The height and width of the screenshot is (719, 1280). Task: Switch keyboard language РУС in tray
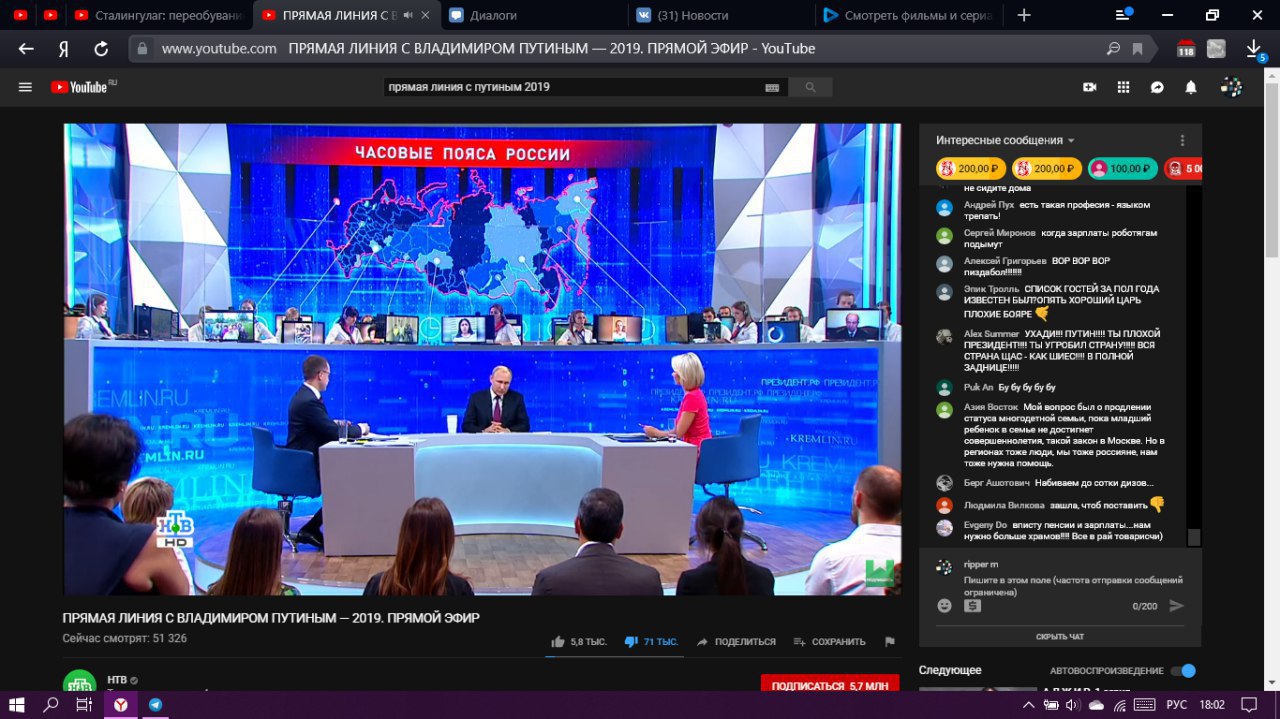point(1176,705)
